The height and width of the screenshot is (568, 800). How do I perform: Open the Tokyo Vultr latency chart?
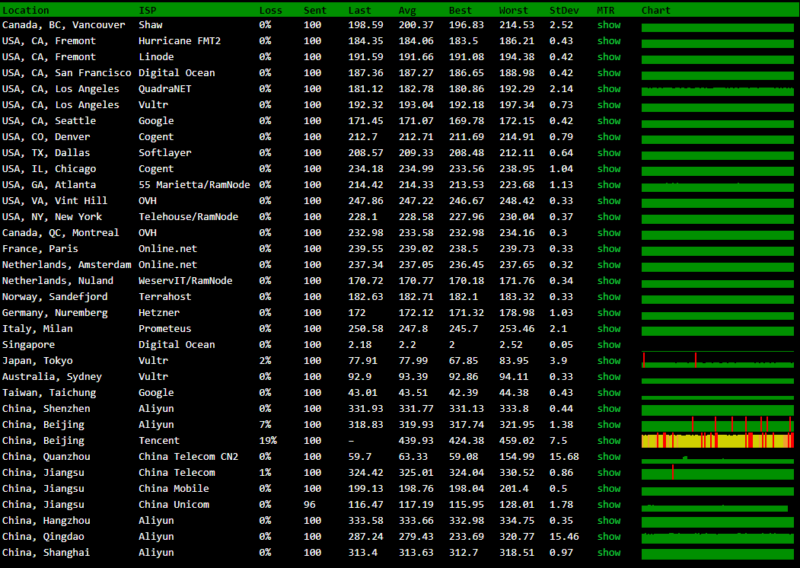[x=717, y=360]
